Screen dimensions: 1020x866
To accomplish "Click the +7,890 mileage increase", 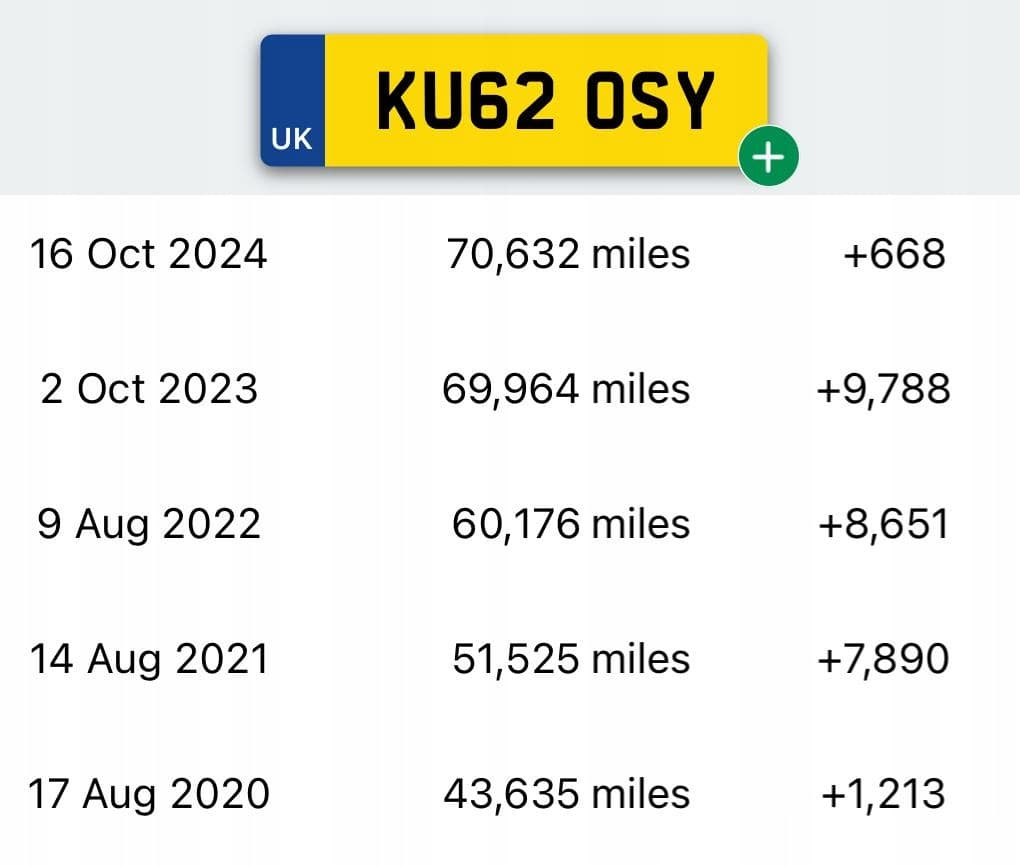I will click(x=883, y=658).
